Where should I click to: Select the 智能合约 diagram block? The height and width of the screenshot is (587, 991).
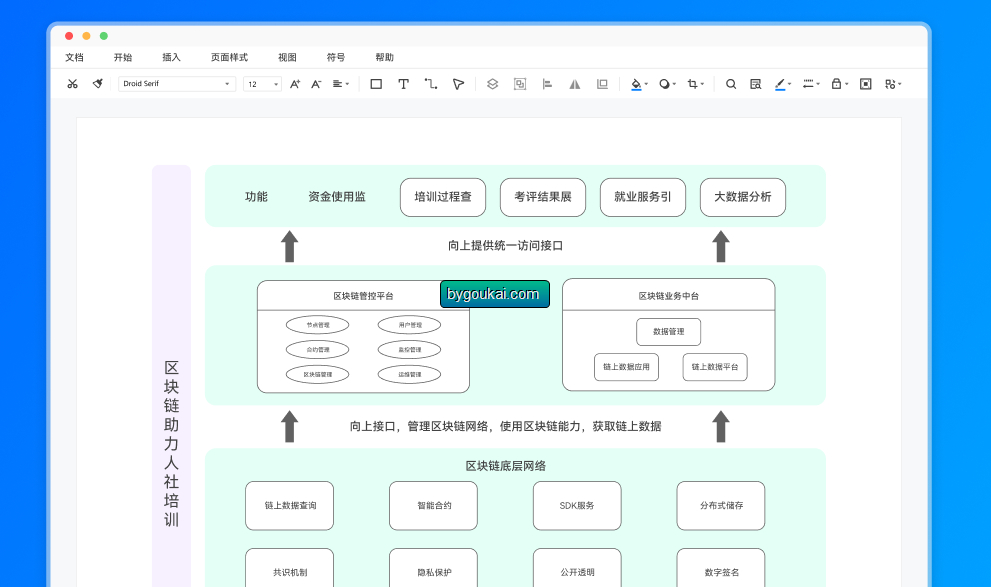[434, 505]
